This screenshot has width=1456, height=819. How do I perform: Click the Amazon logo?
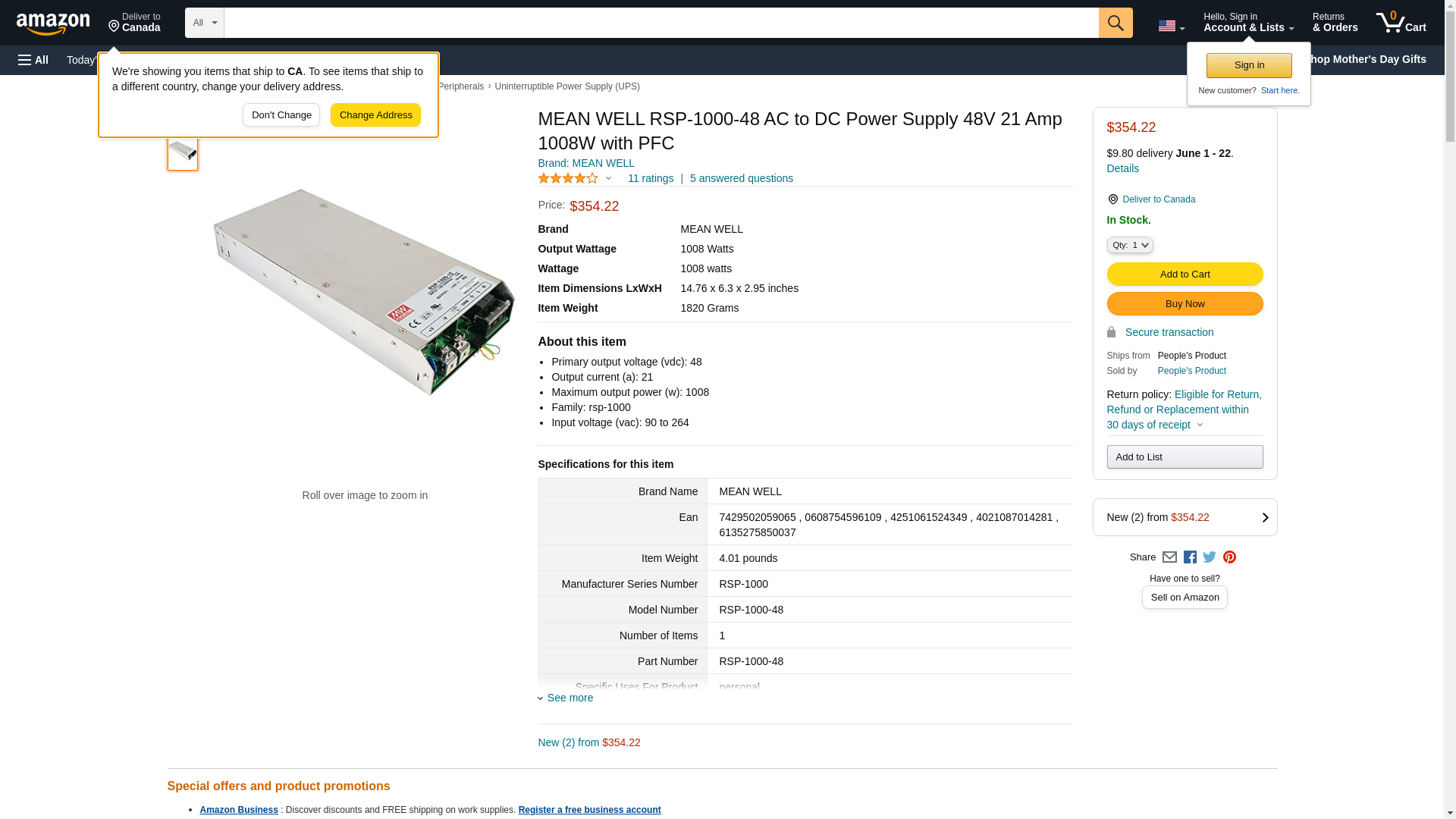[x=53, y=24]
